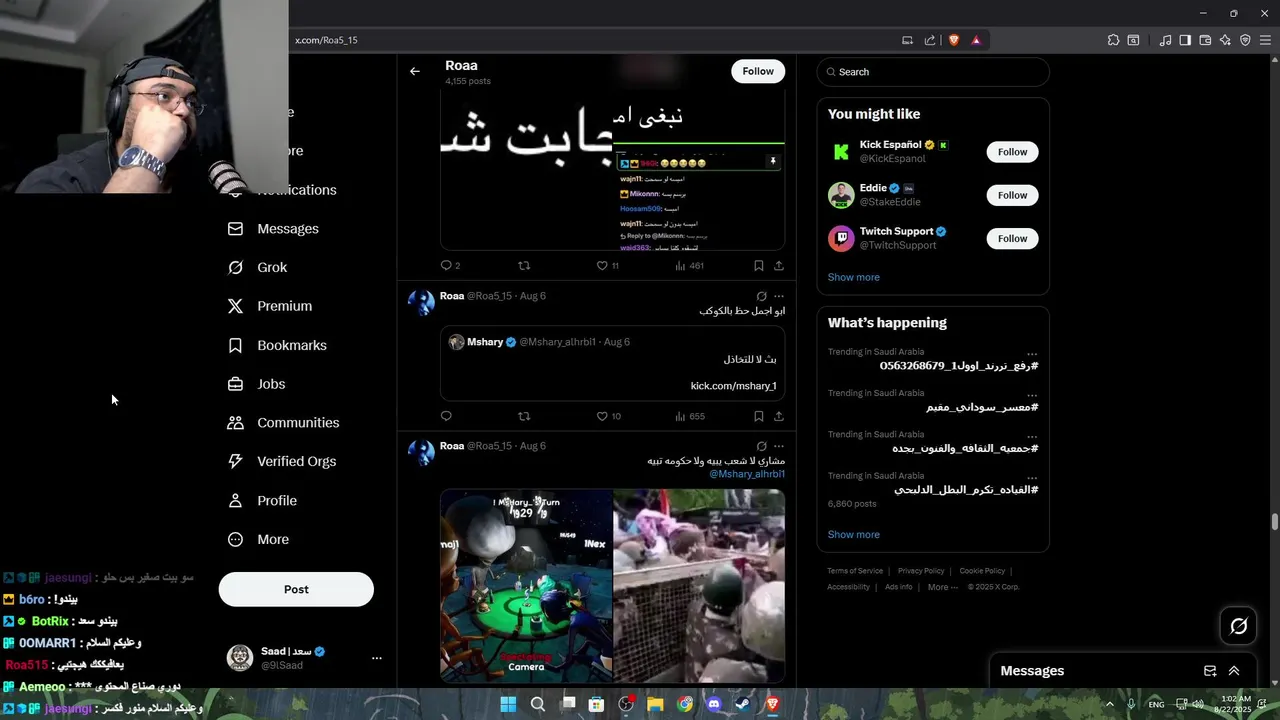The height and width of the screenshot is (720, 1280).
Task: Reply to the Mshary quote post
Action: coord(446,416)
